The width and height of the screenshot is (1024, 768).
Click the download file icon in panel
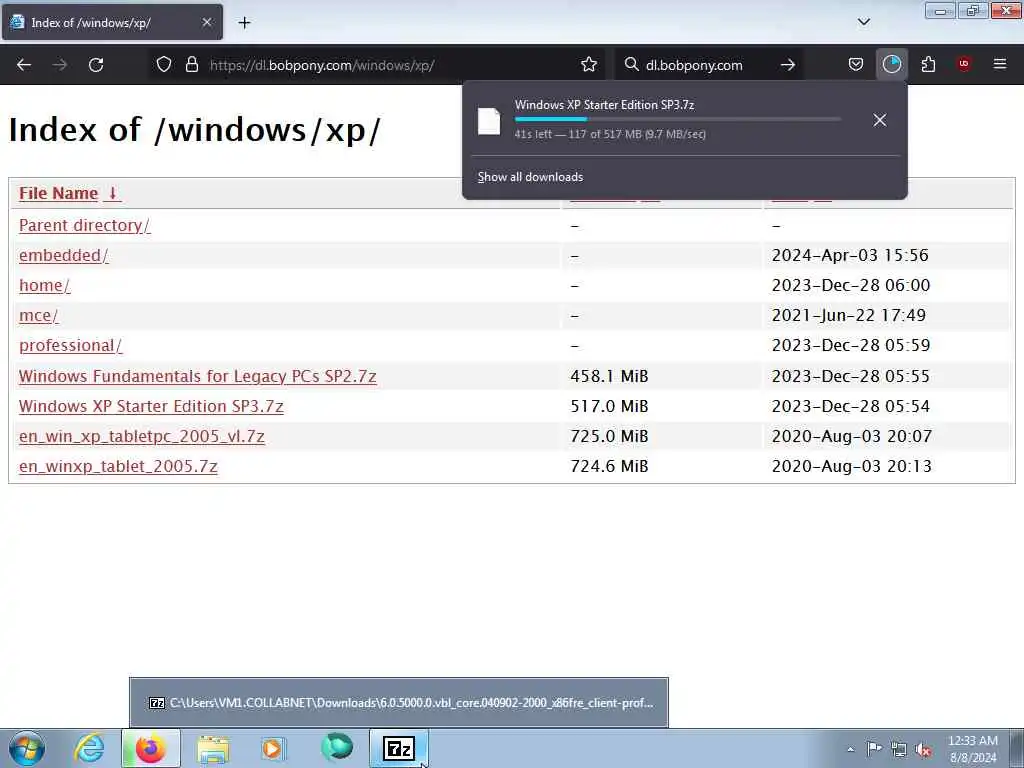488,121
